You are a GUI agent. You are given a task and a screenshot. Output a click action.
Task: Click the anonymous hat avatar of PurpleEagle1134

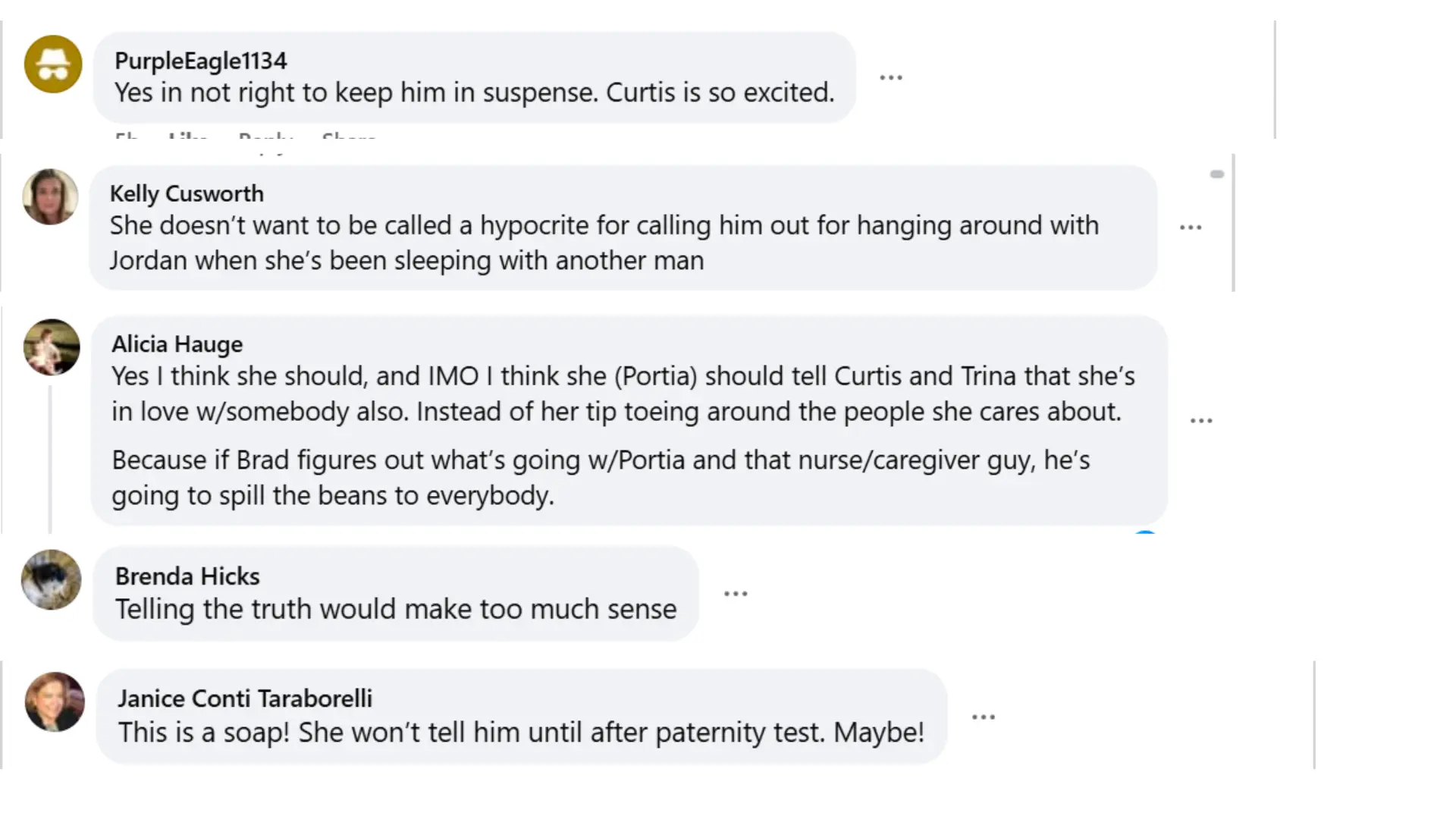tap(52, 64)
